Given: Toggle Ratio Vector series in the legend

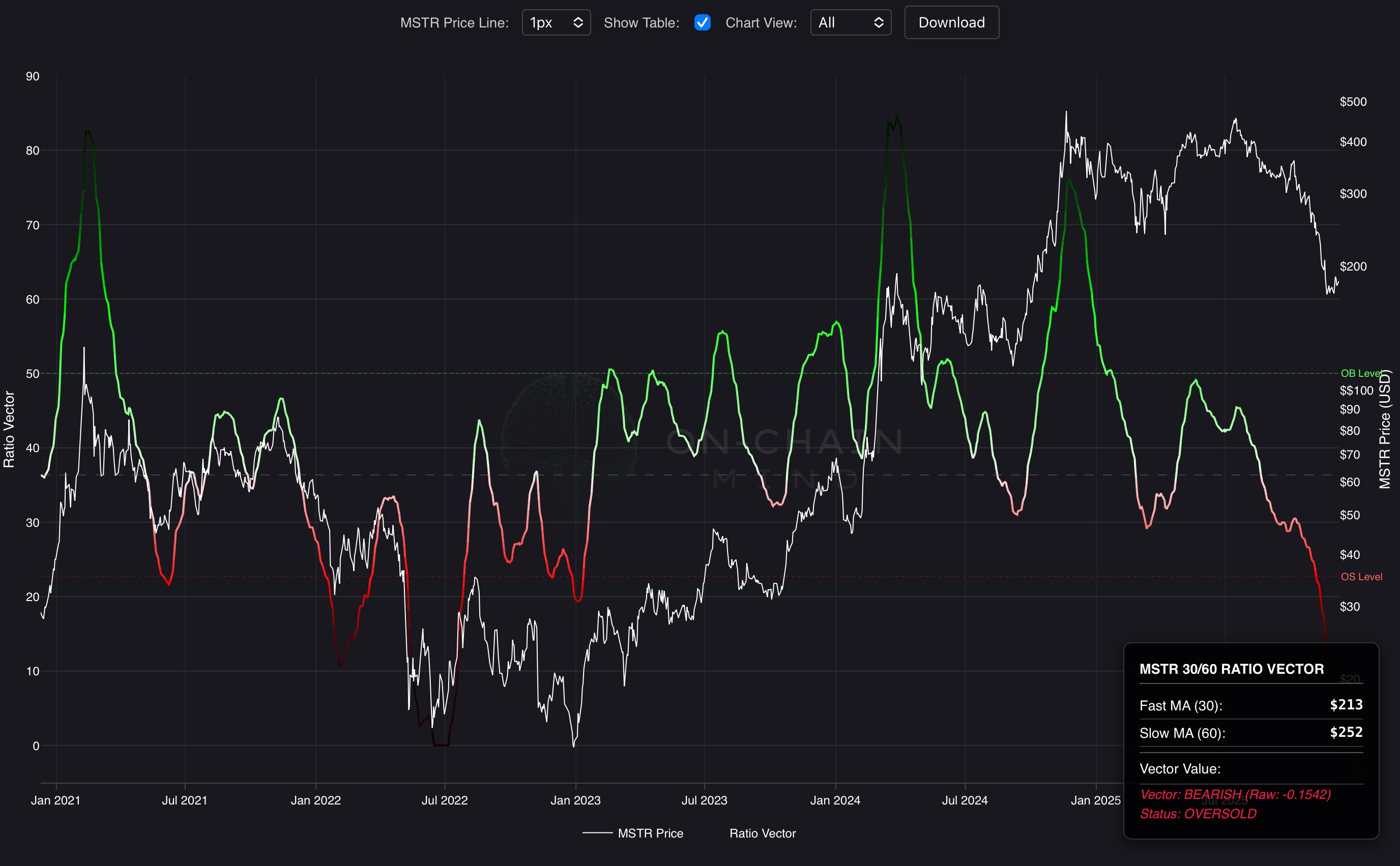Looking at the screenshot, I should [763, 833].
